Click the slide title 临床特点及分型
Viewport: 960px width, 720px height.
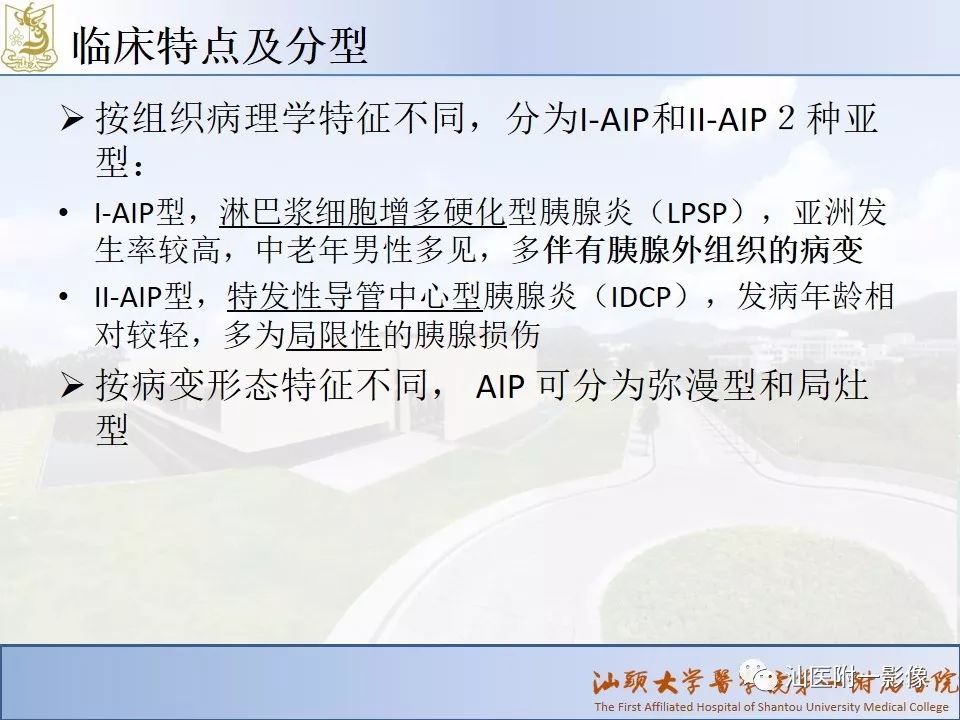point(220,45)
